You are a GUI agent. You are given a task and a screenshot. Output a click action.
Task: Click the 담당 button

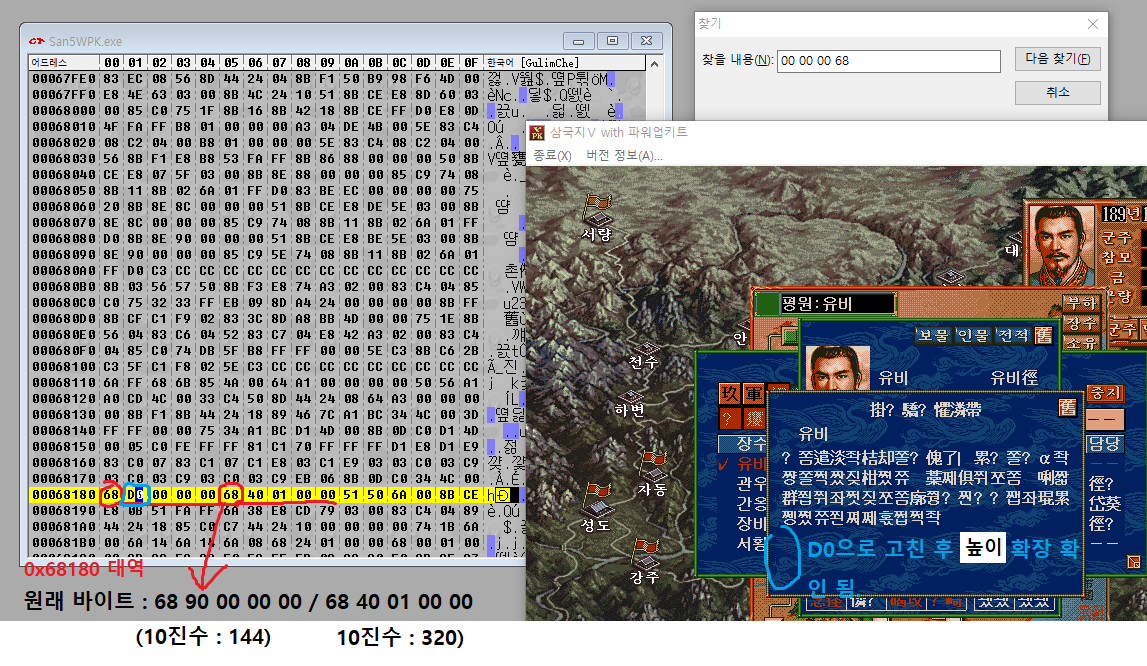tap(1105, 443)
